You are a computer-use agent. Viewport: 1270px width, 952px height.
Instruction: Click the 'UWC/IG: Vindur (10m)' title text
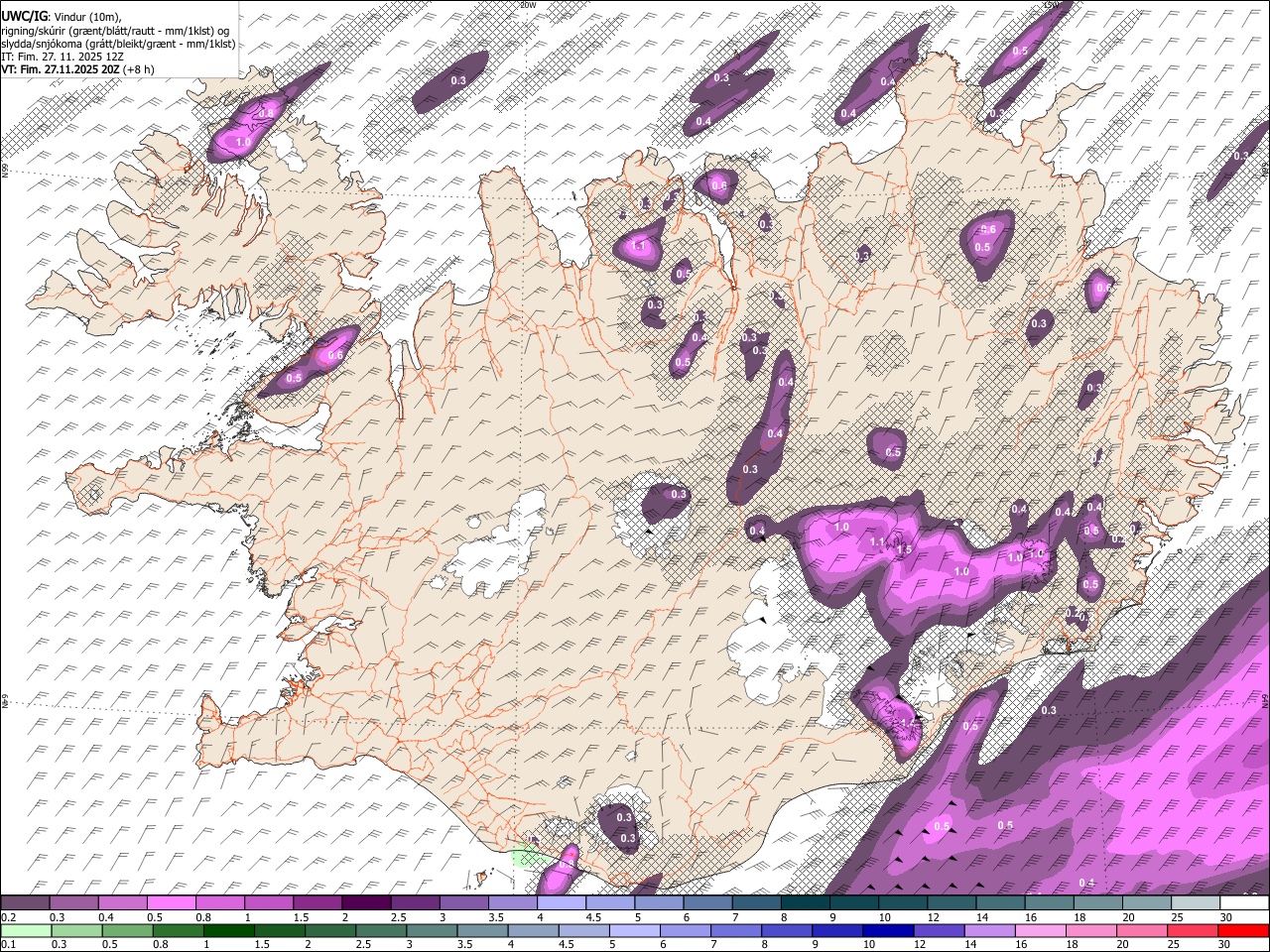coord(63,17)
